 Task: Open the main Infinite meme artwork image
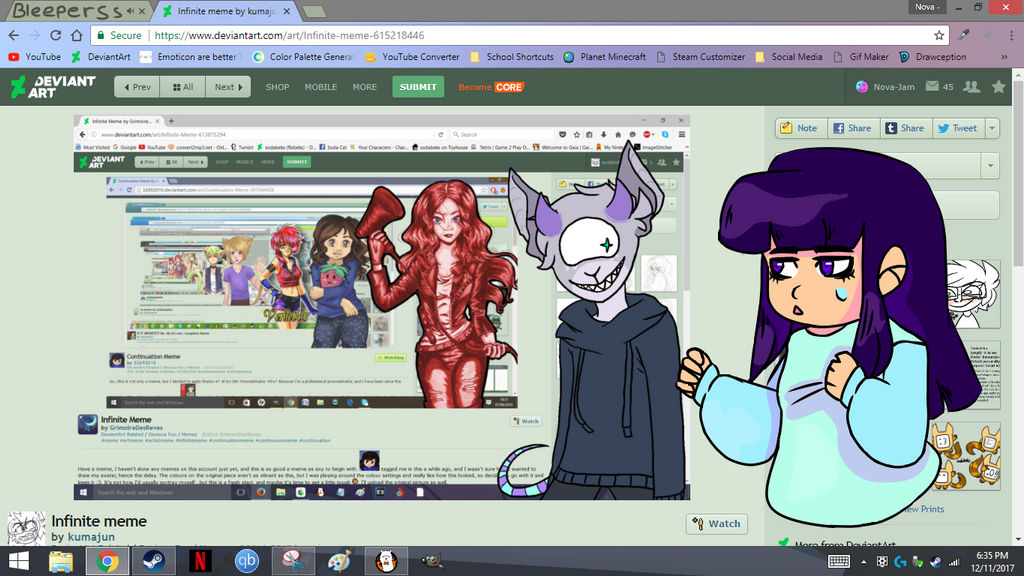381,308
